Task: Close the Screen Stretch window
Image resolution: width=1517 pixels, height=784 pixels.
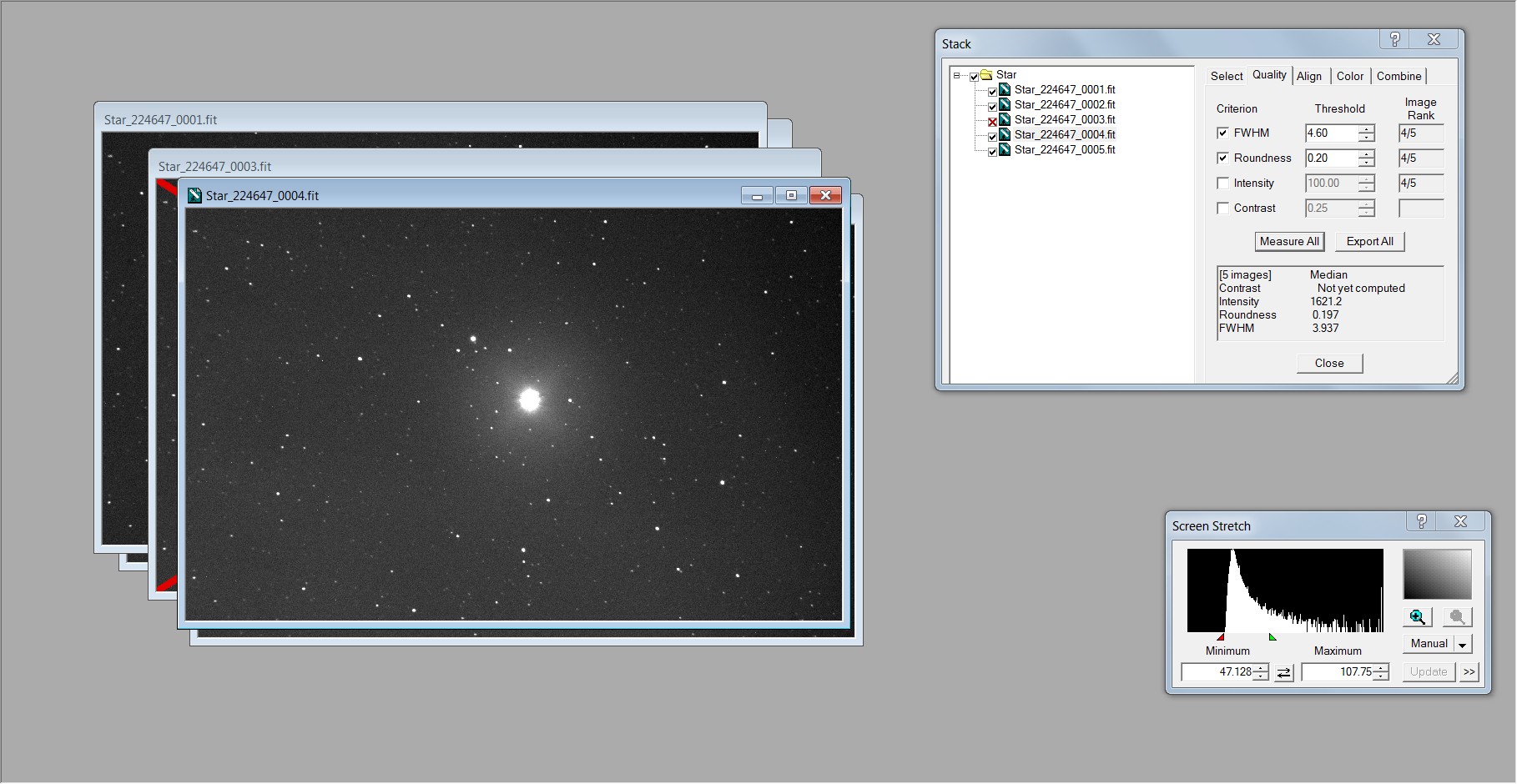Action: tap(1460, 521)
